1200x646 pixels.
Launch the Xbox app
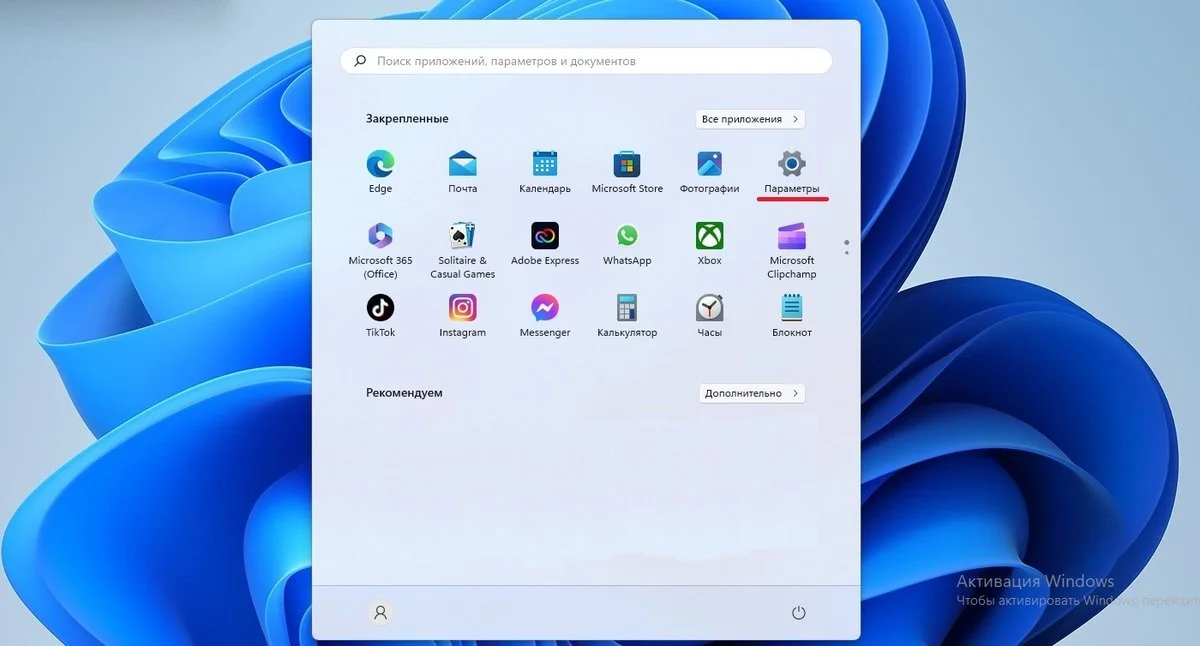709,244
